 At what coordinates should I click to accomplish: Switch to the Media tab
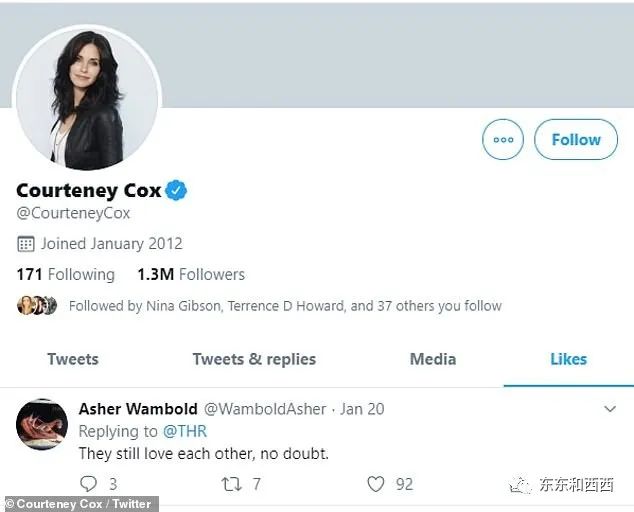click(x=433, y=359)
